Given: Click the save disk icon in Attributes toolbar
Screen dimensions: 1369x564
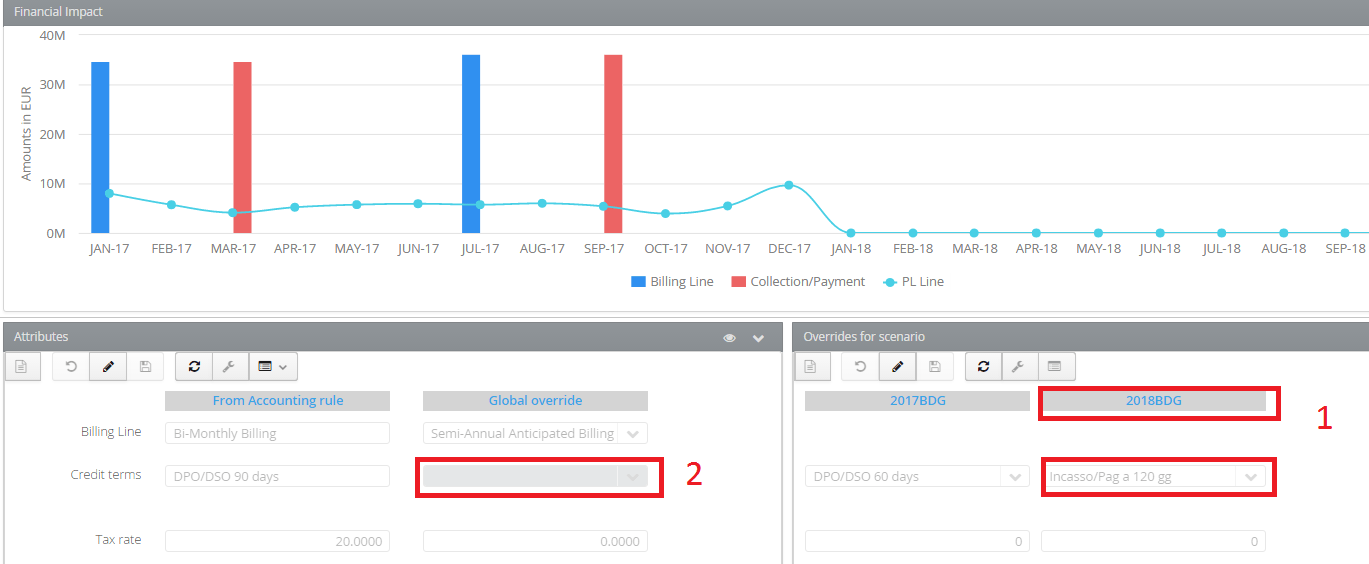Looking at the screenshot, I should [x=145, y=367].
